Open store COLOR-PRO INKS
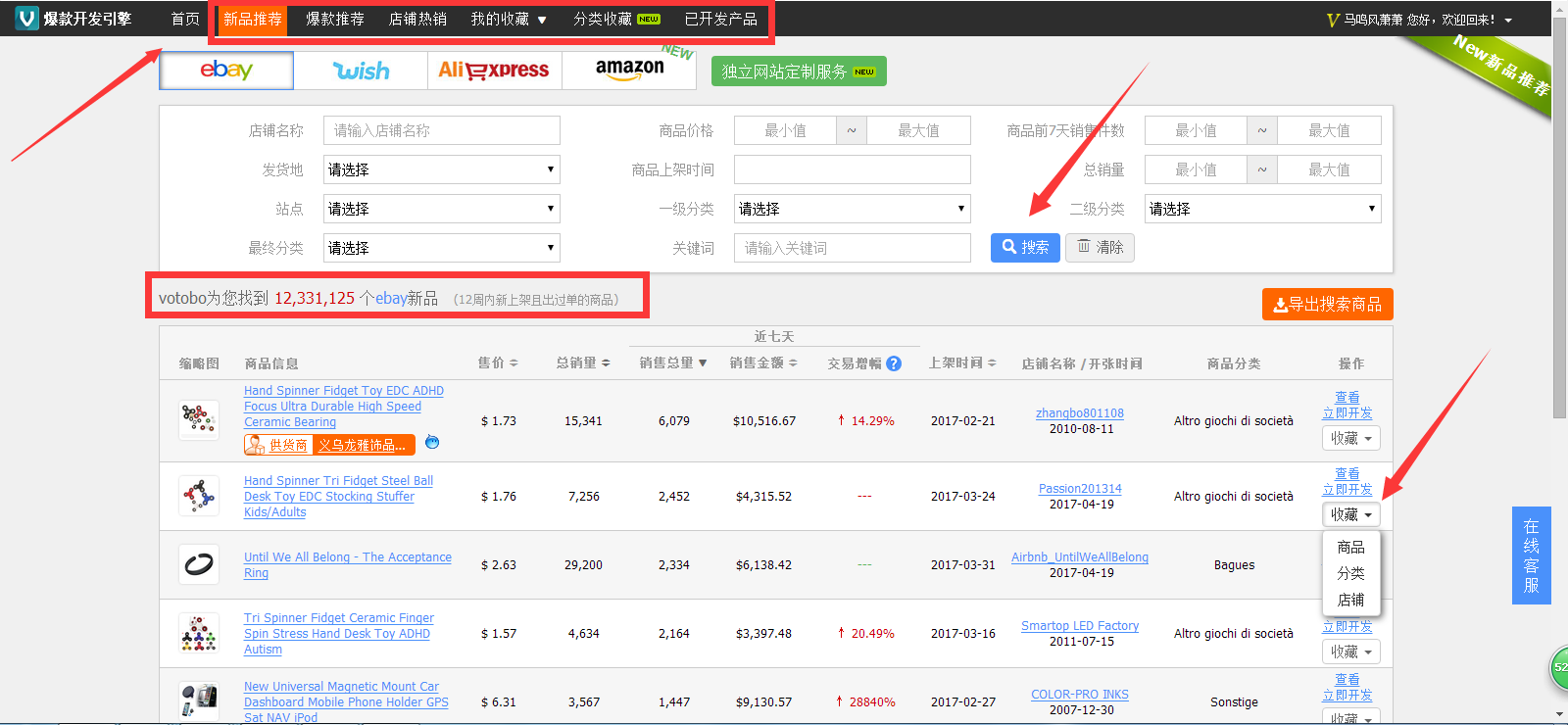Image resolution: width=1568 pixels, height=725 pixels. point(1080,695)
